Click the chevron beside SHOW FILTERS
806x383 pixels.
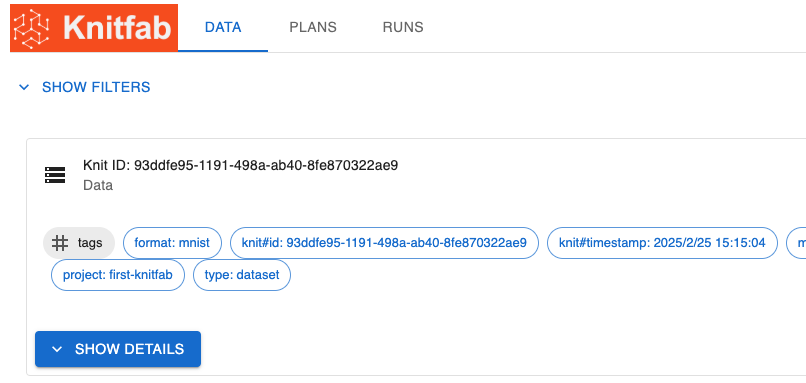[24, 87]
